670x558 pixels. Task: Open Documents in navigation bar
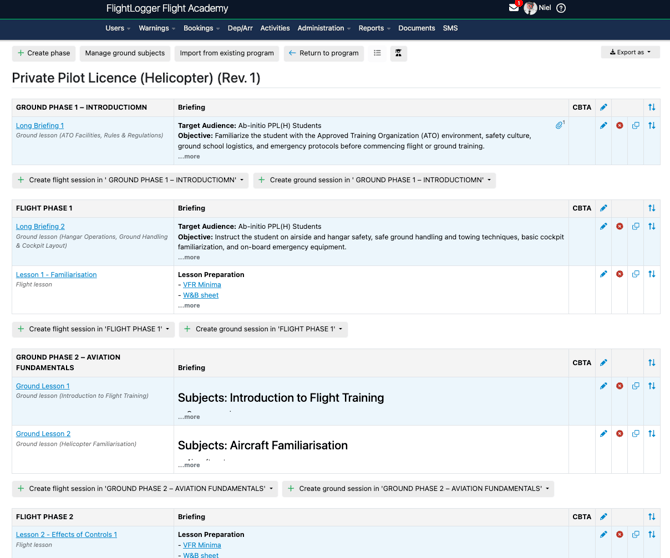pos(417,28)
